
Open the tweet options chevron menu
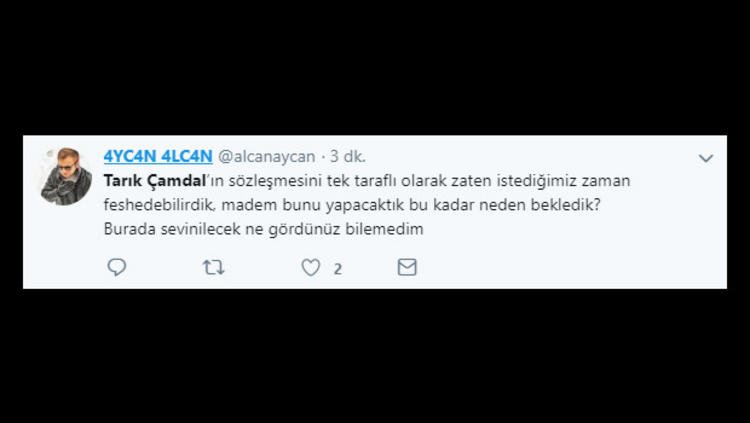(706, 158)
